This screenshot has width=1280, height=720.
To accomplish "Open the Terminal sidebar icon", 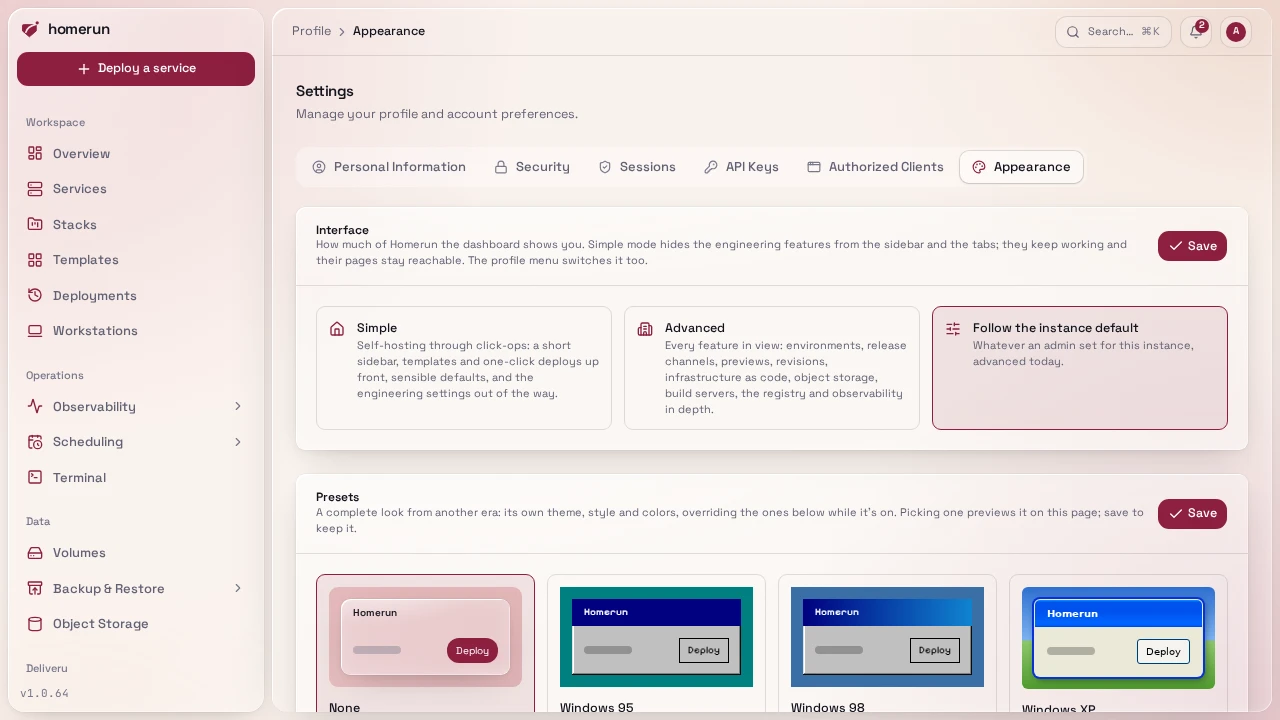I will click(x=35, y=477).
